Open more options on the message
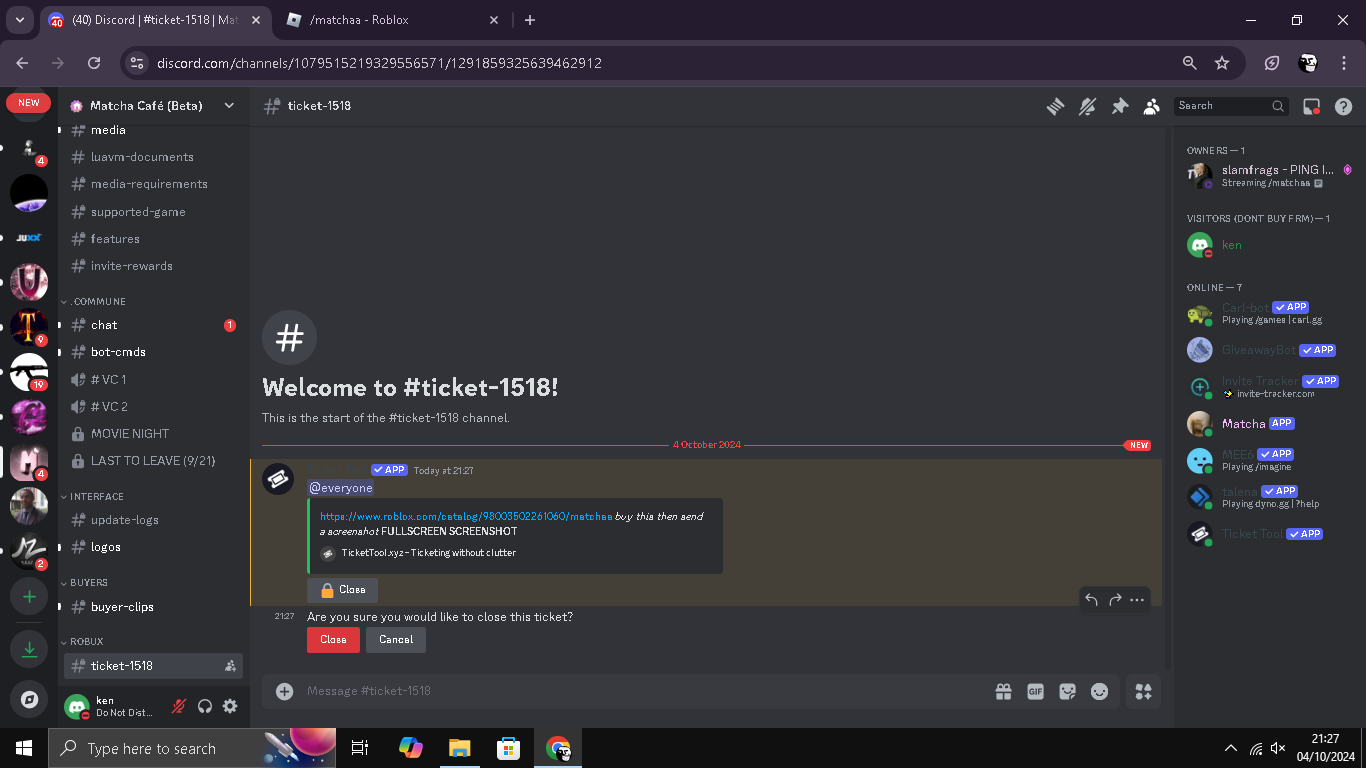 tap(1137, 600)
